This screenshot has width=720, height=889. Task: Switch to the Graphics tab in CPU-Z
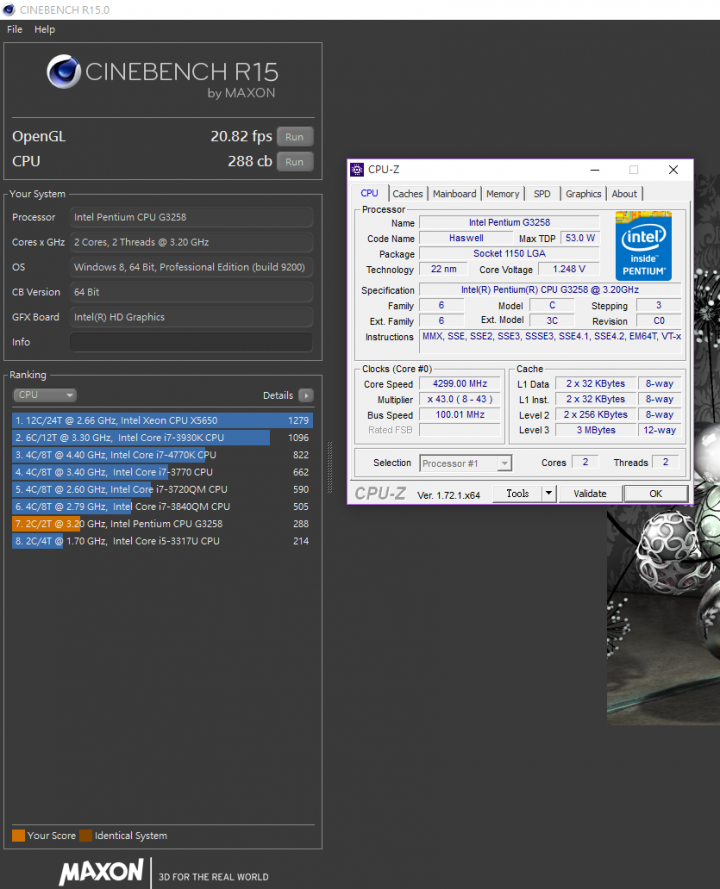coord(583,194)
